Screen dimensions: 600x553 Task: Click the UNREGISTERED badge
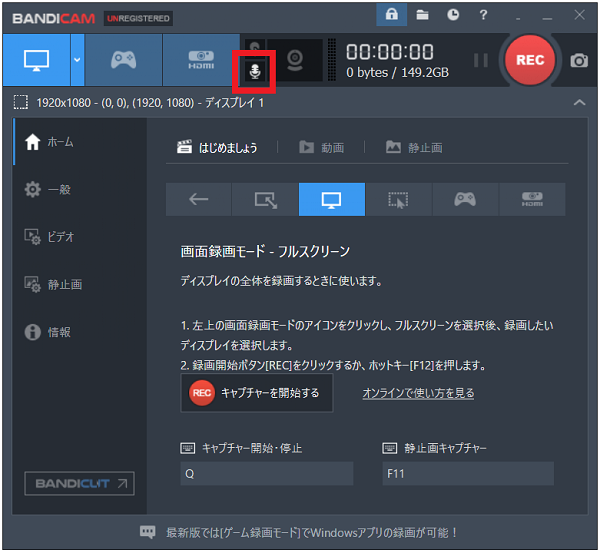(138, 18)
